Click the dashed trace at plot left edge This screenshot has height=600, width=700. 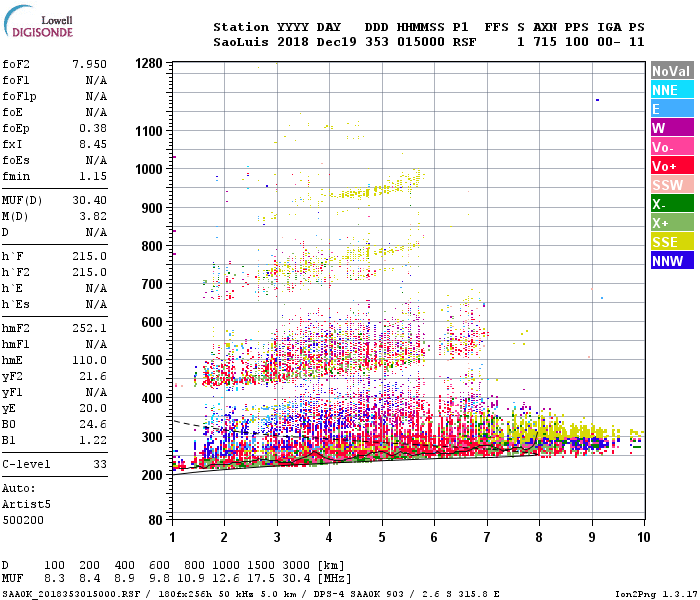click(x=182, y=422)
